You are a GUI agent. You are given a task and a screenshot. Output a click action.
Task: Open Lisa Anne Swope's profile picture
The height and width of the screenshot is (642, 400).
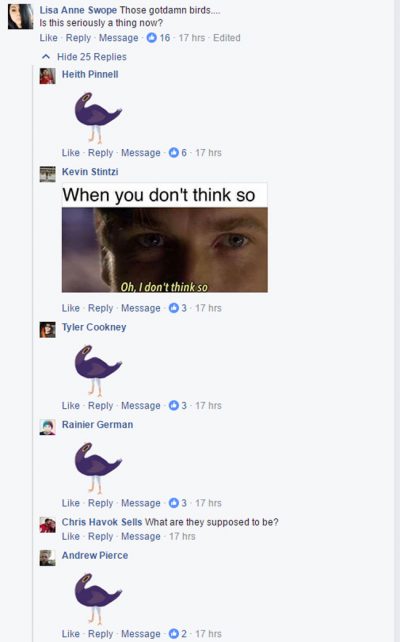20,16
